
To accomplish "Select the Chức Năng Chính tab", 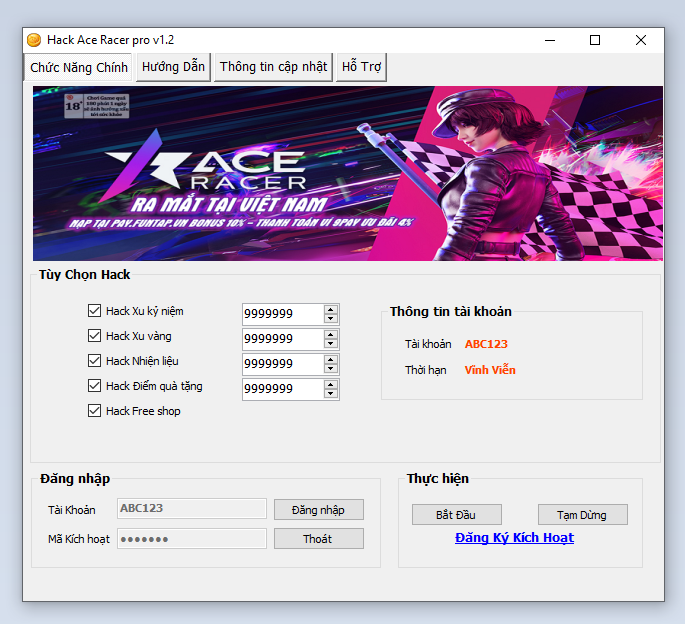I will (x=79, y=67).
